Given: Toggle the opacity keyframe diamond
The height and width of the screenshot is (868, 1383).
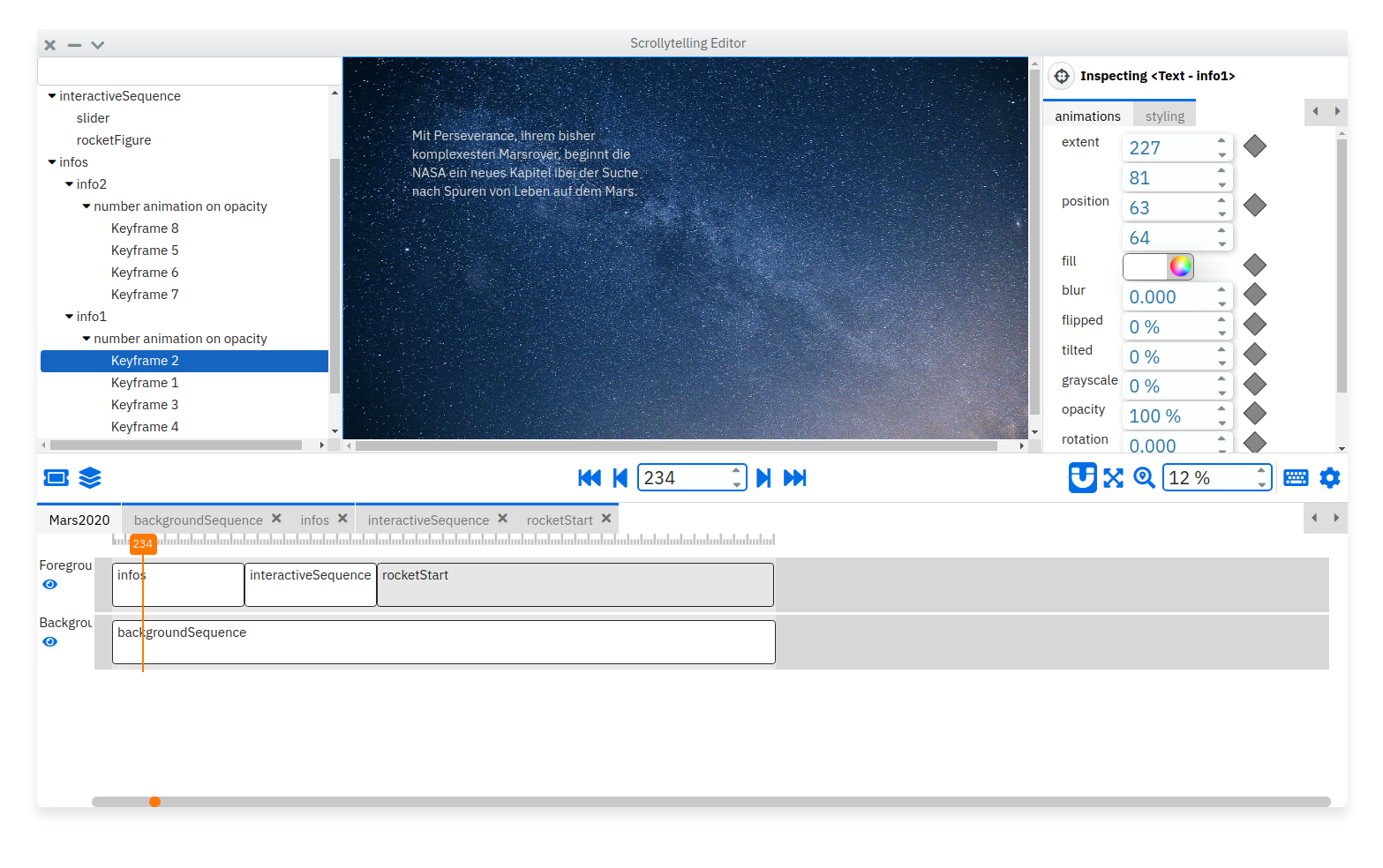Looking at the screenshot, I should point(1254,414).
